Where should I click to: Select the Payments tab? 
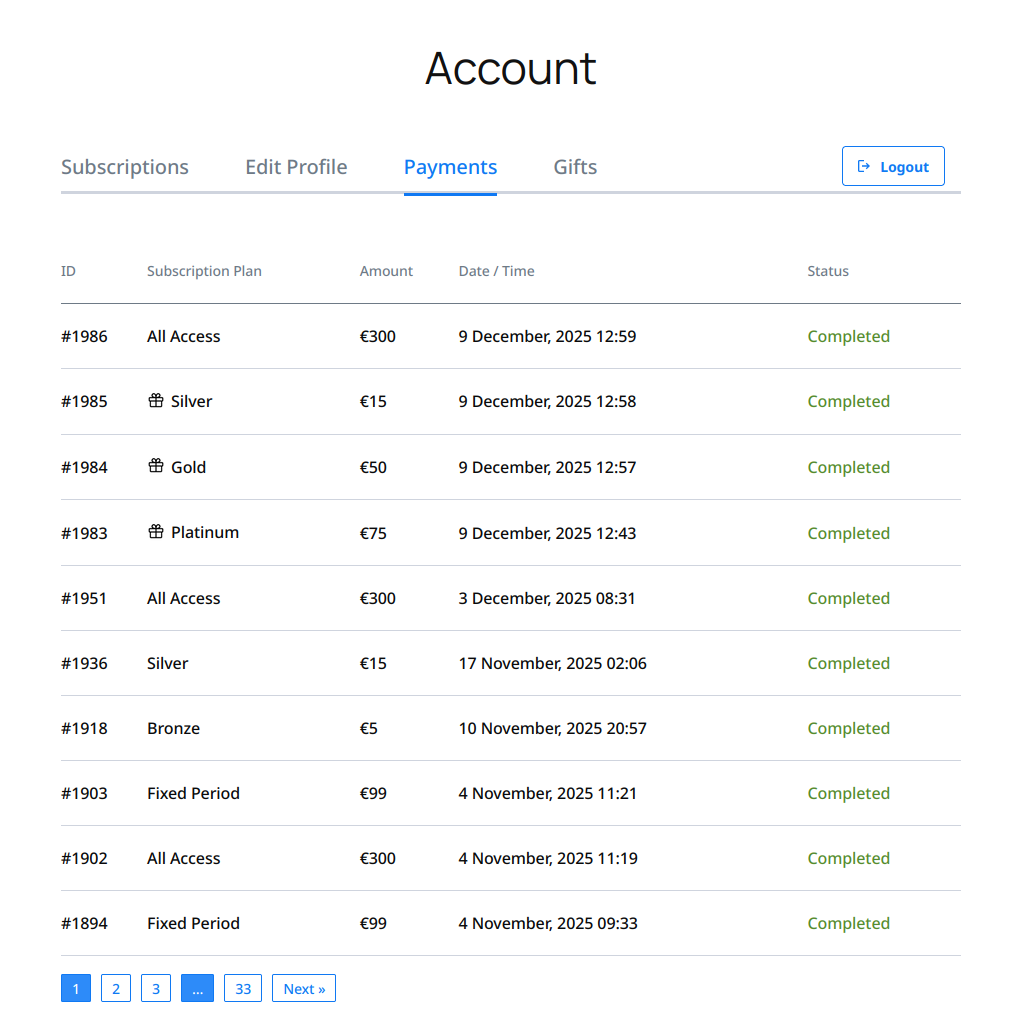tap(450, 167)
